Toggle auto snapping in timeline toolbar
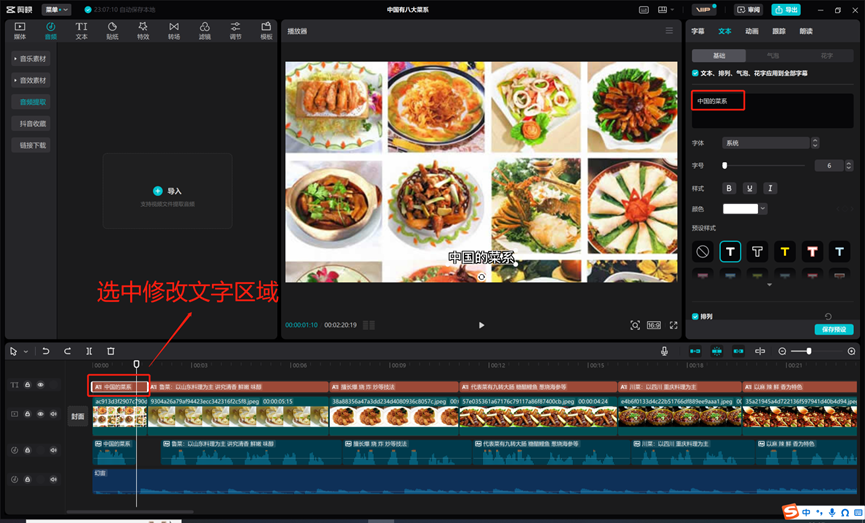Viewport: 865px width, 523px height. coord(717,351)
